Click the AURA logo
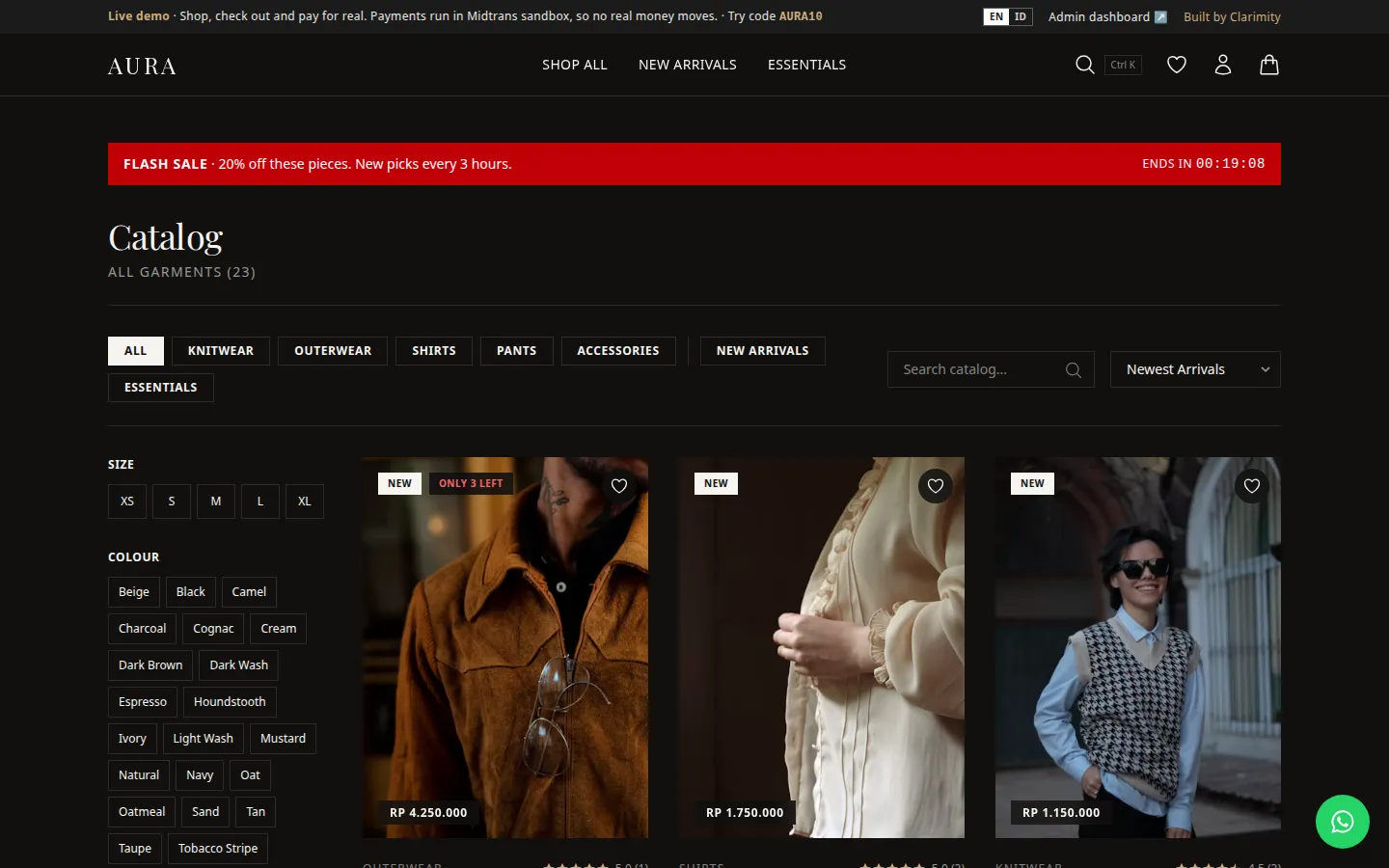1389x868 pixels. point(142,66)
